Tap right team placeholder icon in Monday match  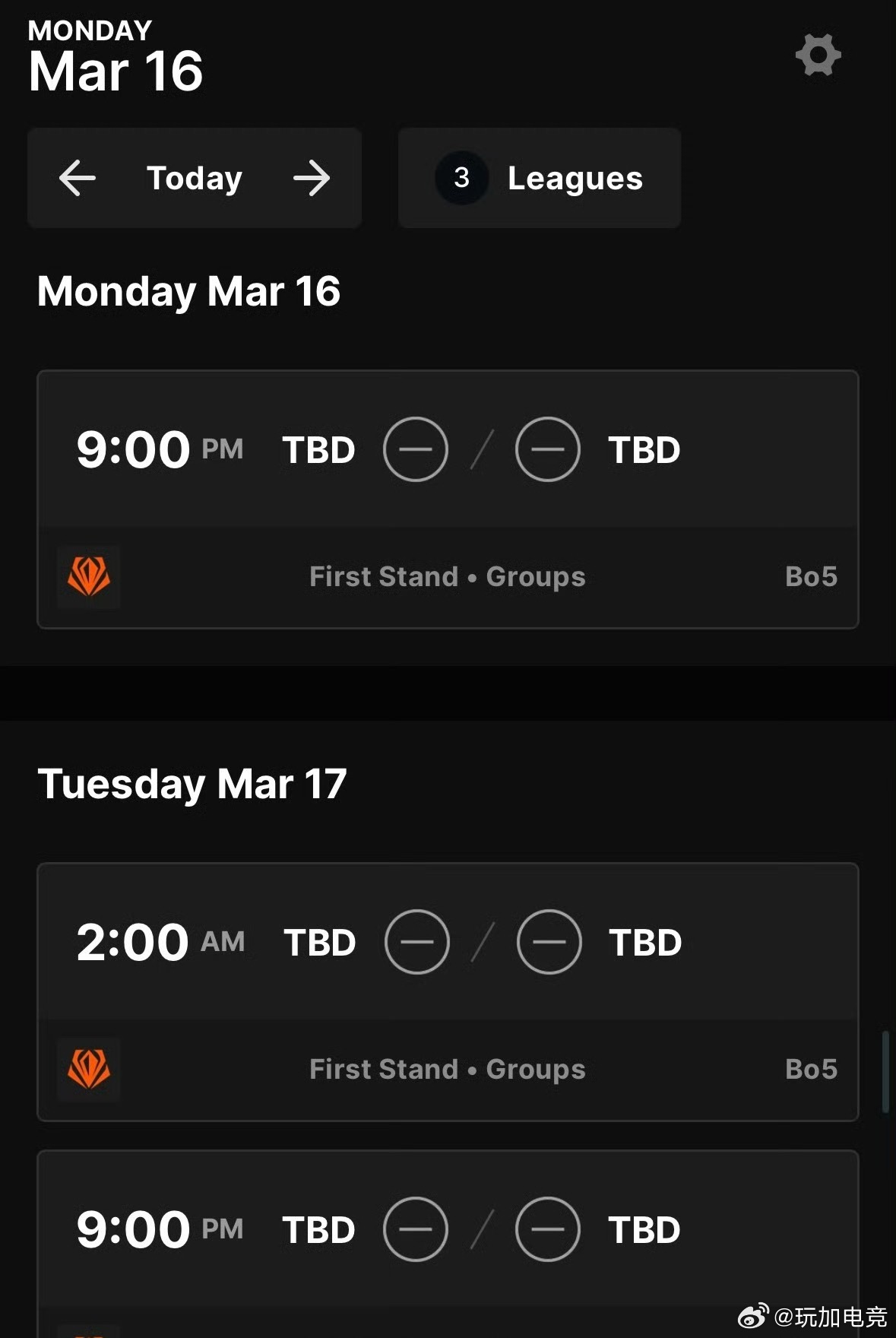click(547, 449)
